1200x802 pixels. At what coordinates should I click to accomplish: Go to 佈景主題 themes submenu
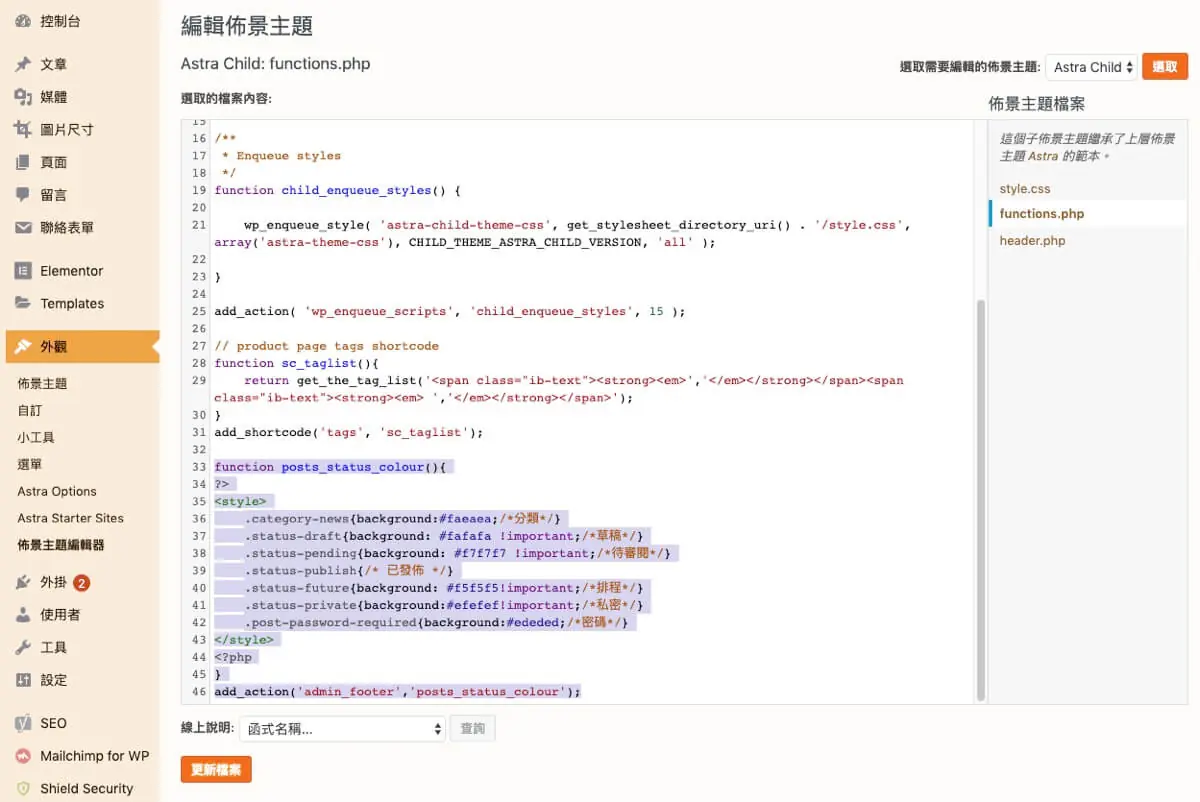coord(42,384)
